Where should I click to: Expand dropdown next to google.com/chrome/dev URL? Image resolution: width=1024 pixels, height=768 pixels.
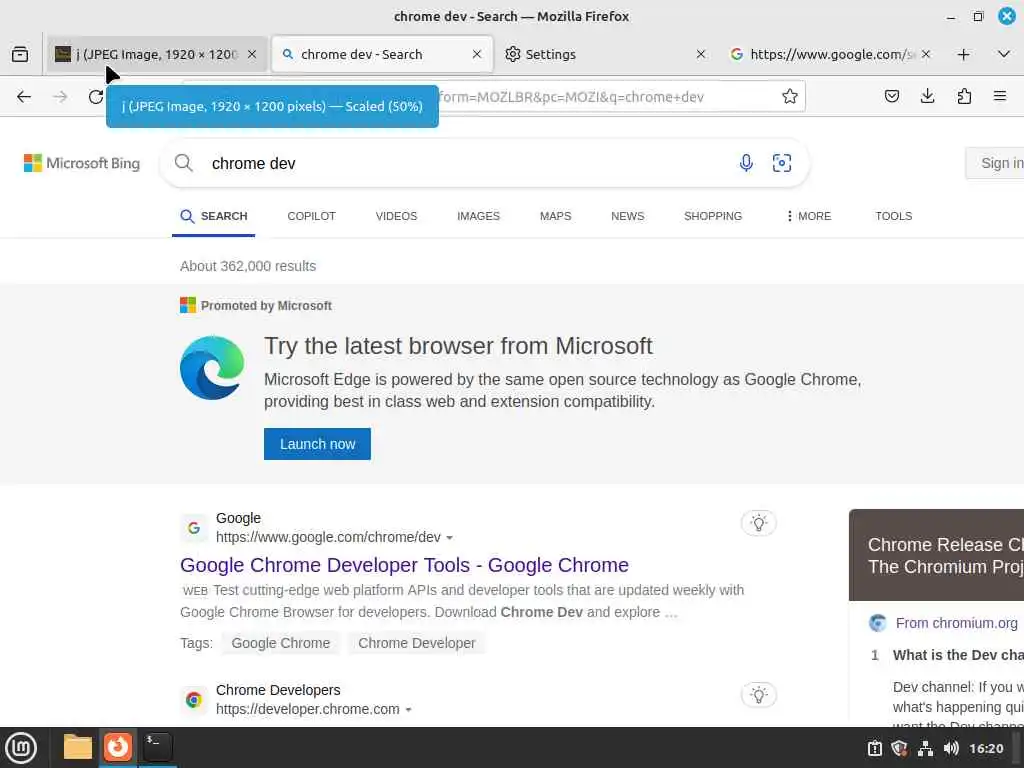(x=449, y=538)
